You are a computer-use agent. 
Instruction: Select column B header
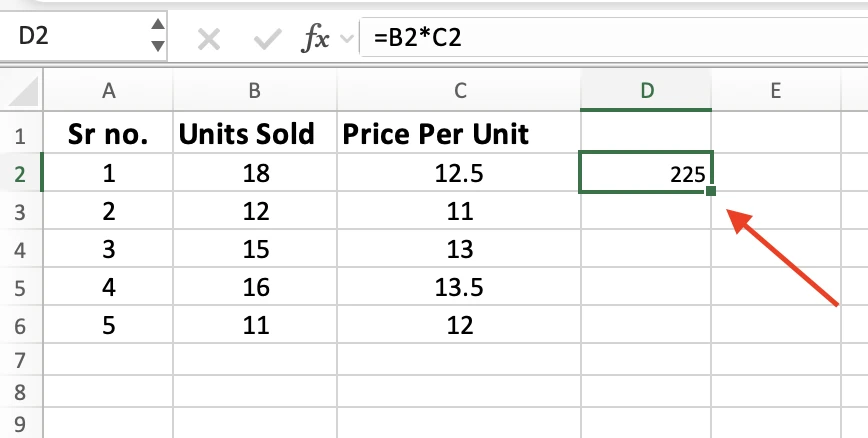pos(255,91)
